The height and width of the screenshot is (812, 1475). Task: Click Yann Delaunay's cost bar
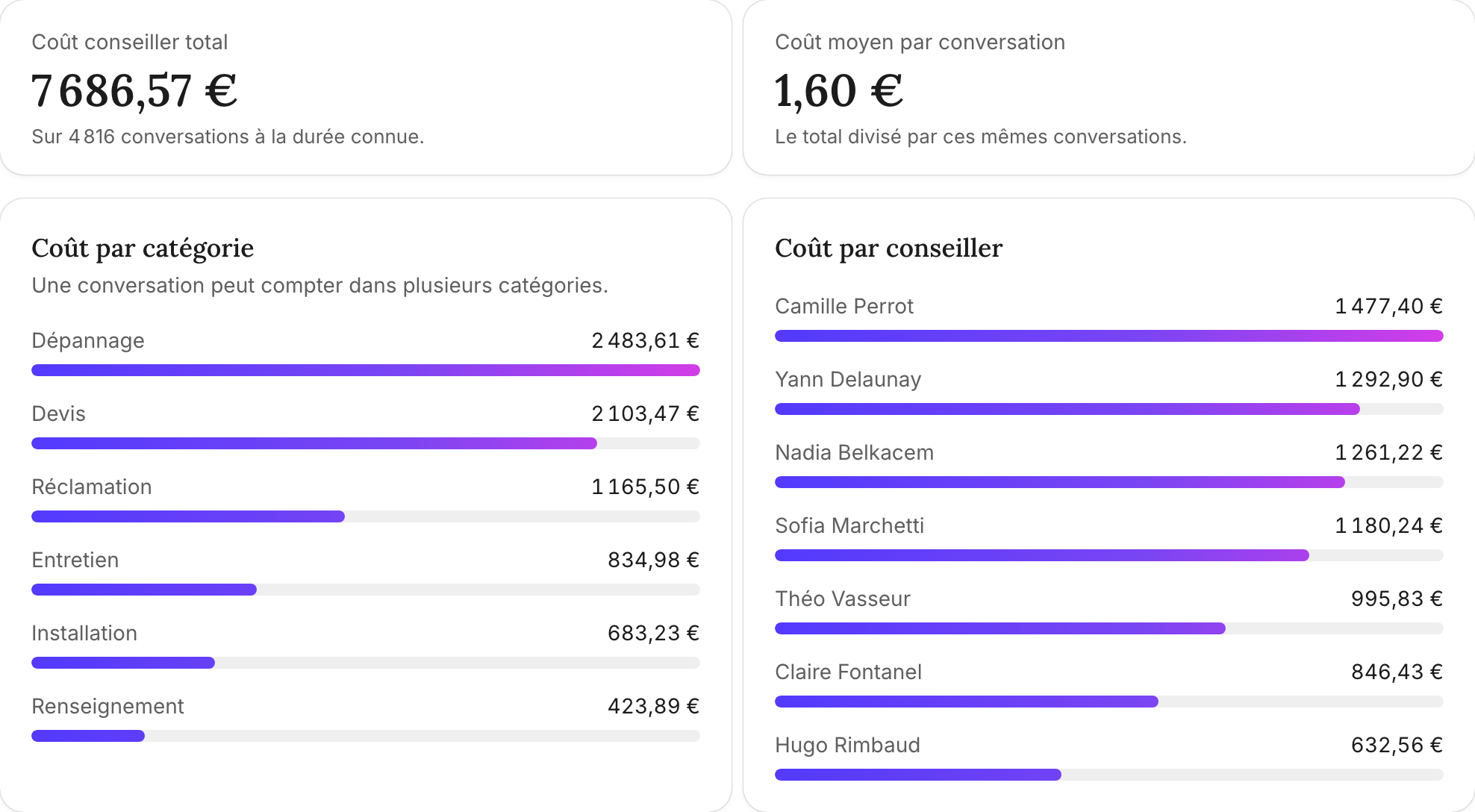(1109, 409)
